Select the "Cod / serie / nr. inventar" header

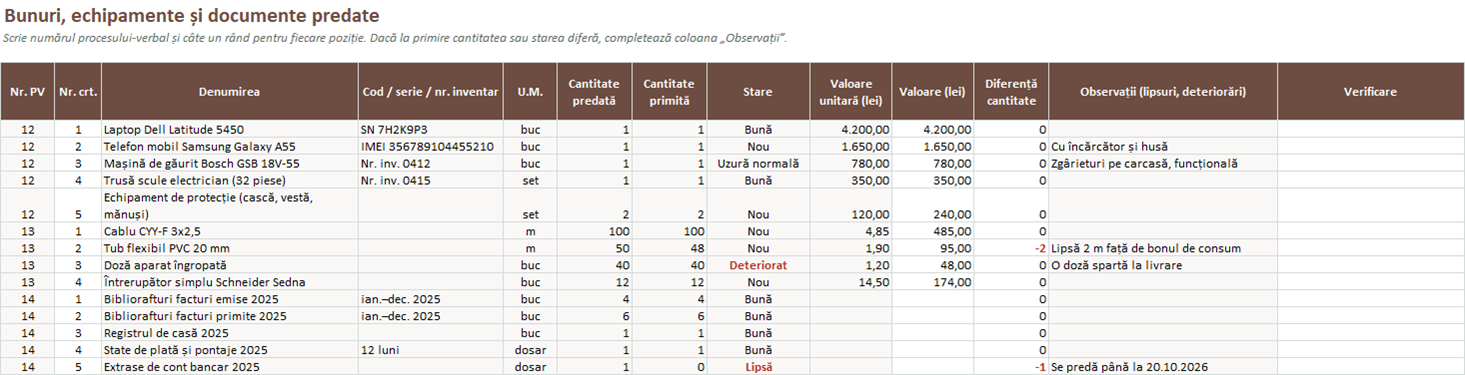point(430,91)
